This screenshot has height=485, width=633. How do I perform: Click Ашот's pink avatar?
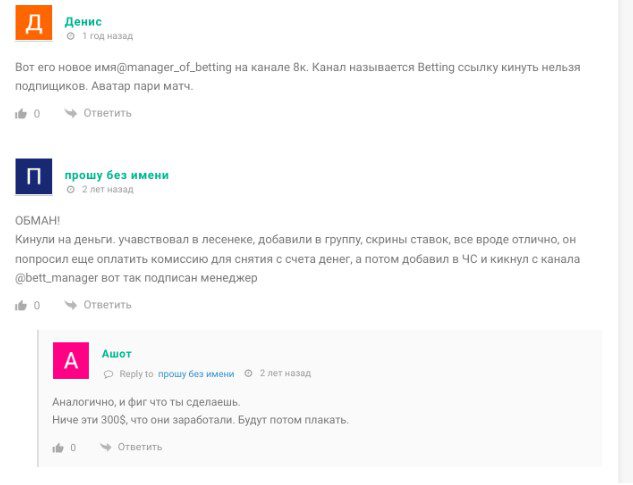click(x=70, y=361)
